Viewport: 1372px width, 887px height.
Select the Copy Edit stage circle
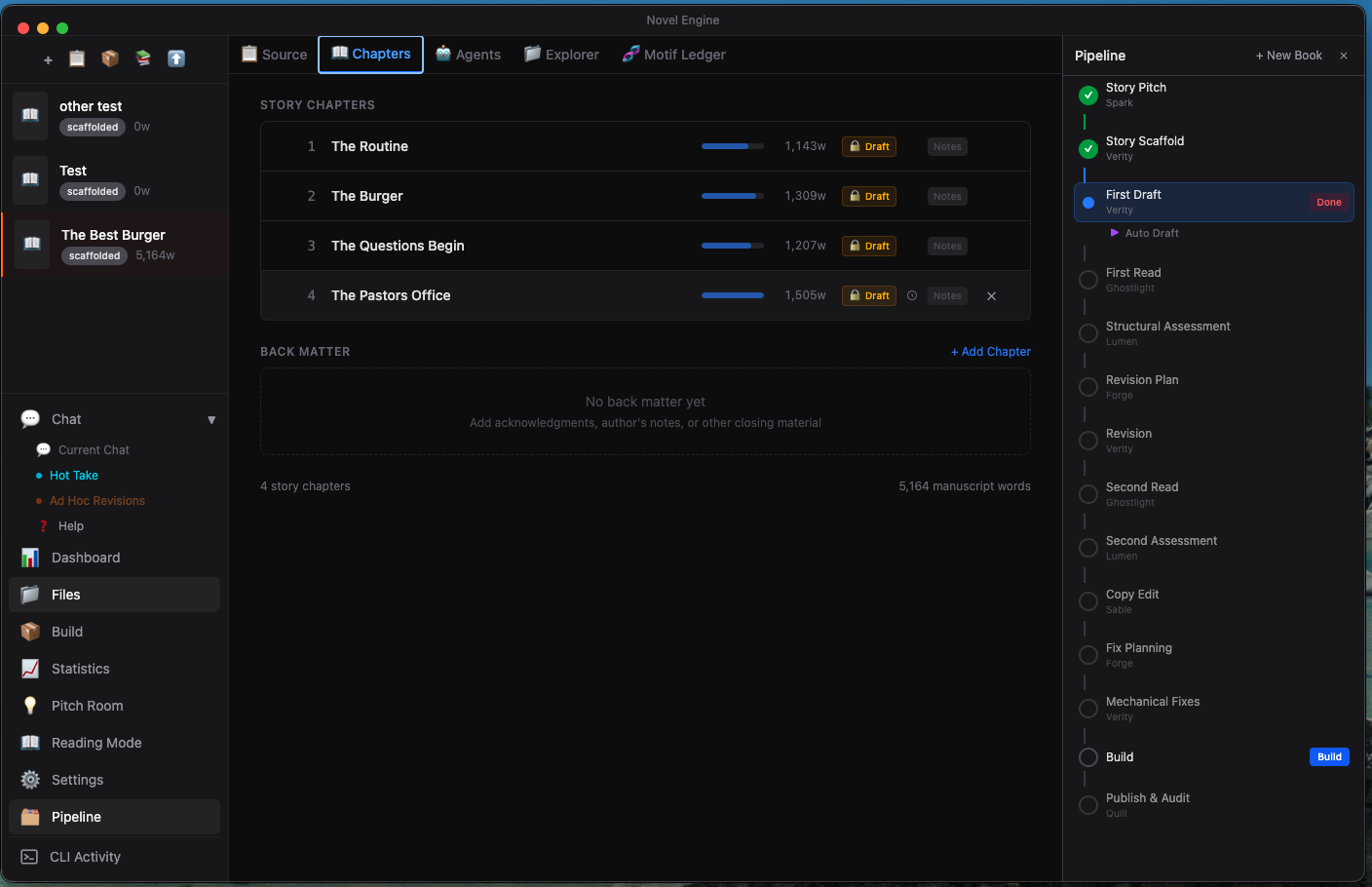pyautogui.click(x=1088, y=601)
